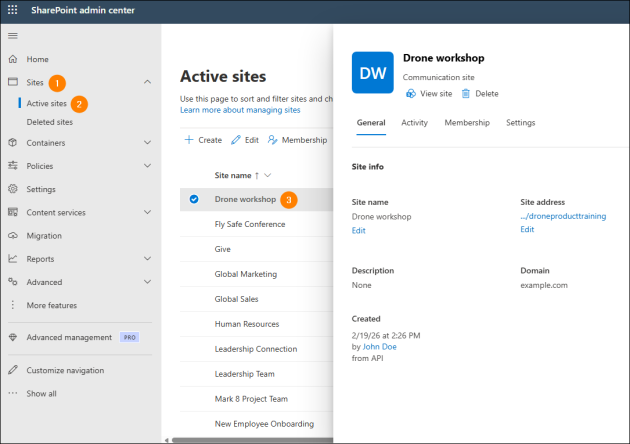This screenshot has height=444, width=630.
Task: Follow Learn more about managing sites link
Action: tap(240, 110)
